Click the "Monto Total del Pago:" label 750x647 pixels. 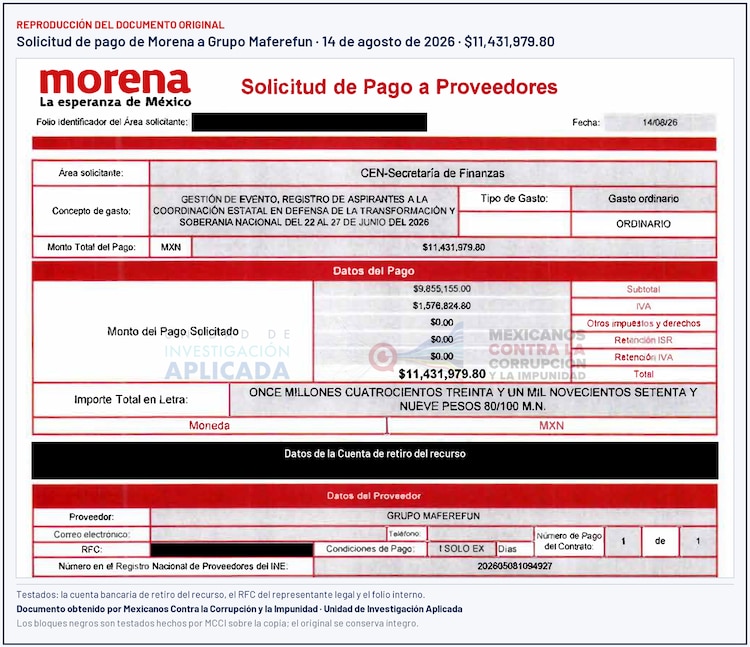pyautogui.click(x=91, y=247)
